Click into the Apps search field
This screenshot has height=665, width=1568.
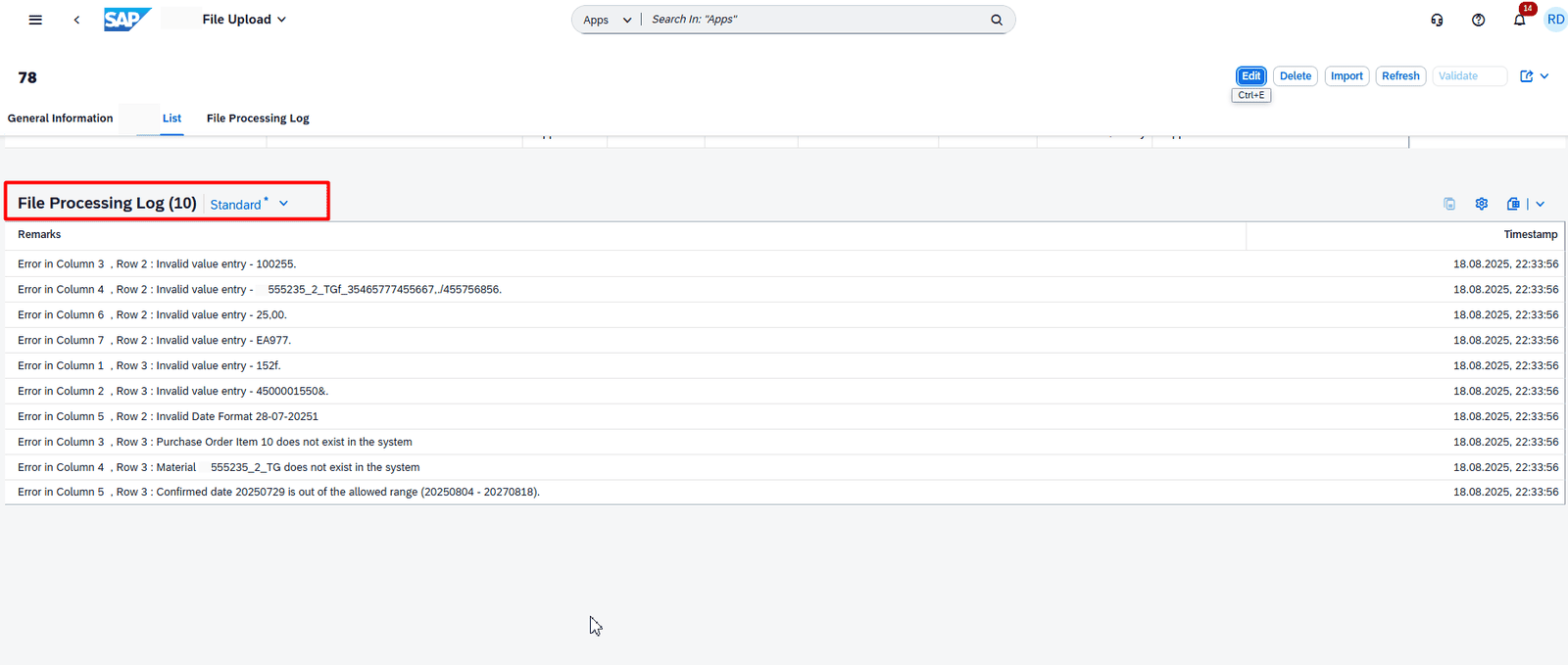[813, 20]
